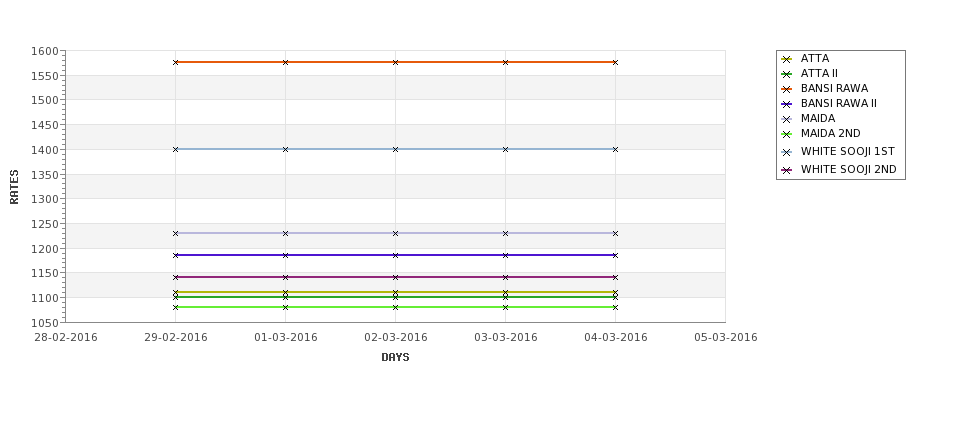Image resolution: width=975 pixels, height=429 pixels.
Task: Click the MAIDA legend marker icon
Action: click(x=786, y=119)
